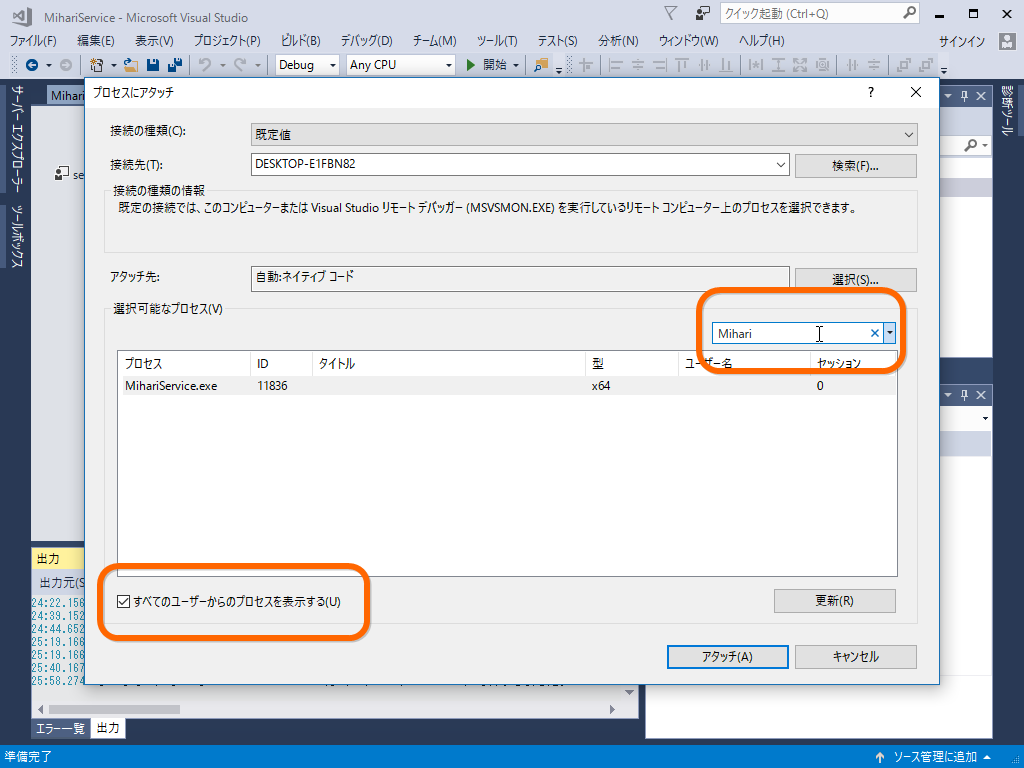Click the Bring to Front icon
This screenshot has height=768, width=1024.
pos(904,65)
